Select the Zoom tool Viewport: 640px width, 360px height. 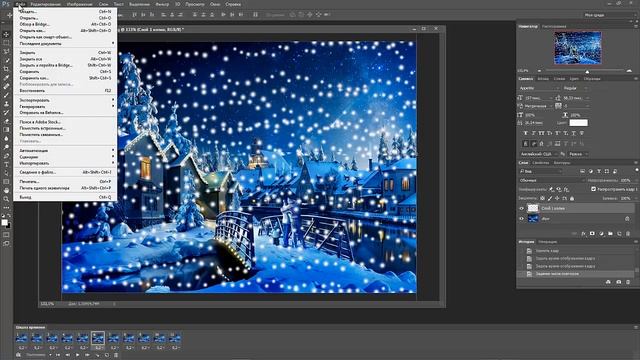(x=6, y=199)
